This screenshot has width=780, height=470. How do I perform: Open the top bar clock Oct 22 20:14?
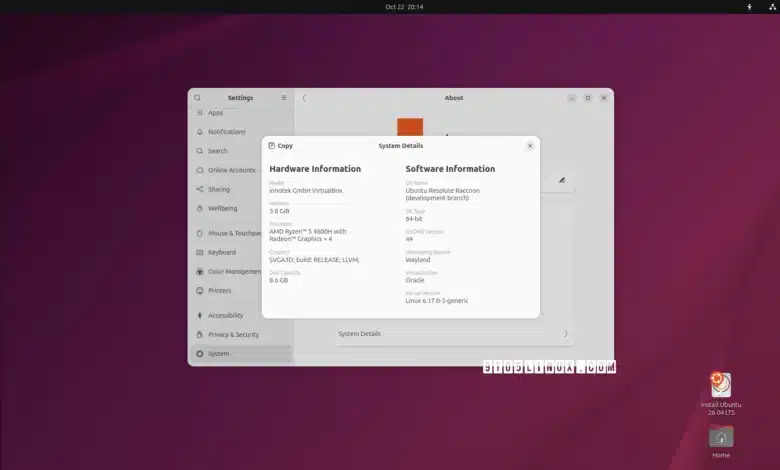404,7
